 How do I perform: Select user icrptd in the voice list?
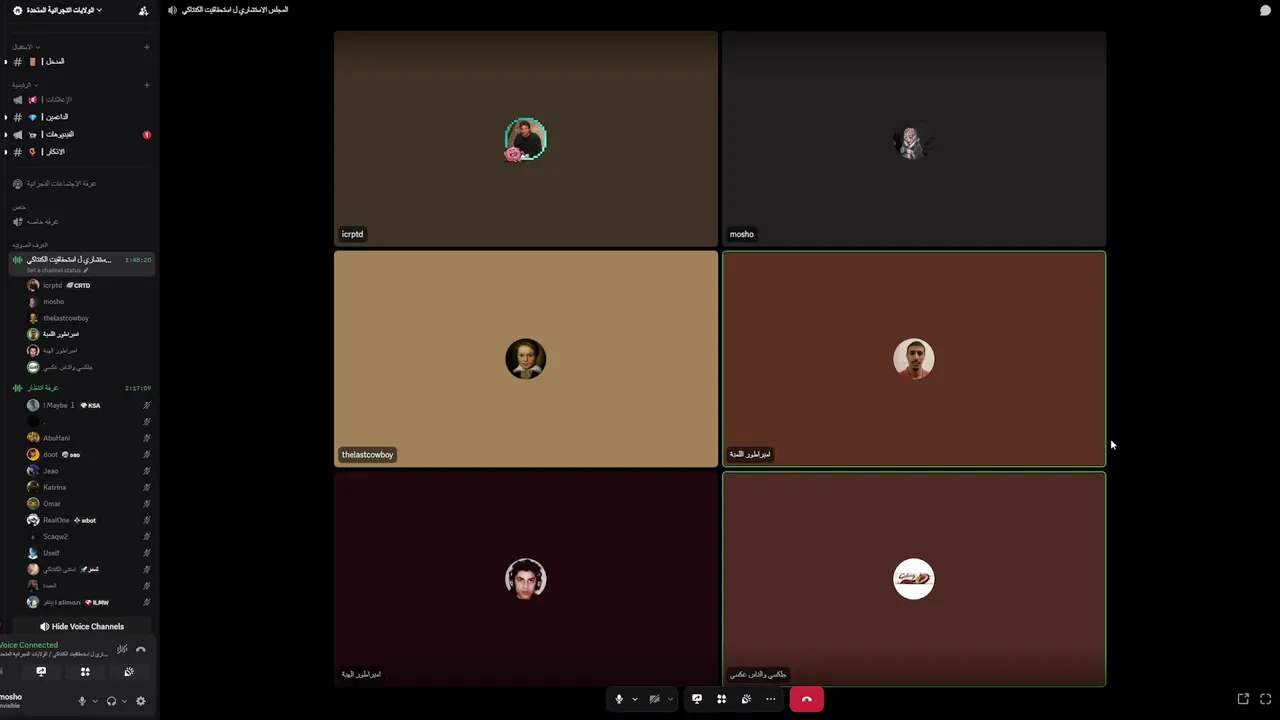[x=88, y=285]
